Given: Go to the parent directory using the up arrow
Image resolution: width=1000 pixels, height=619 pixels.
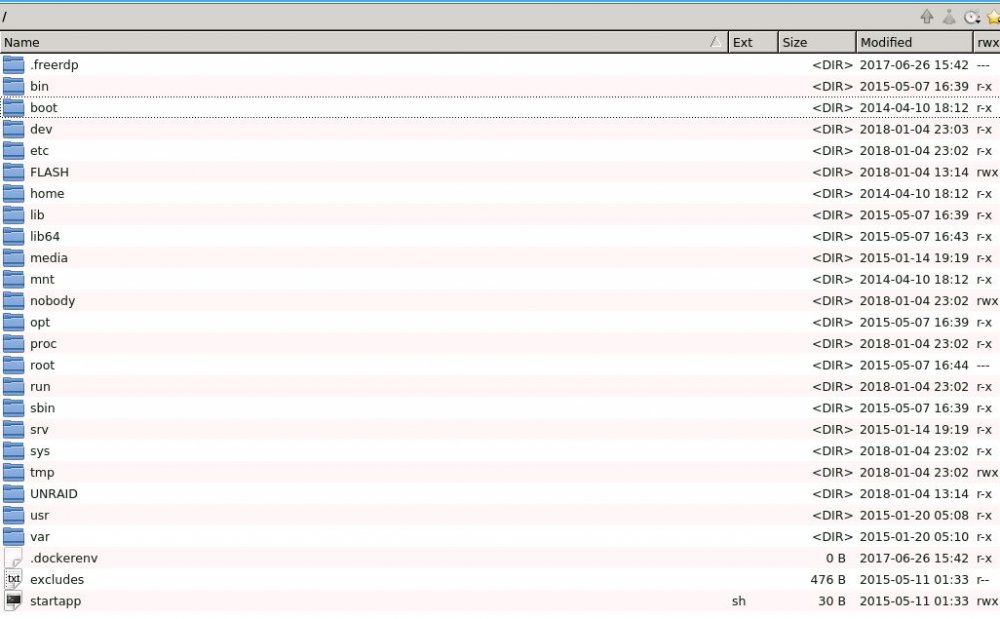Looking at the screenshot, I should (927, 17).
